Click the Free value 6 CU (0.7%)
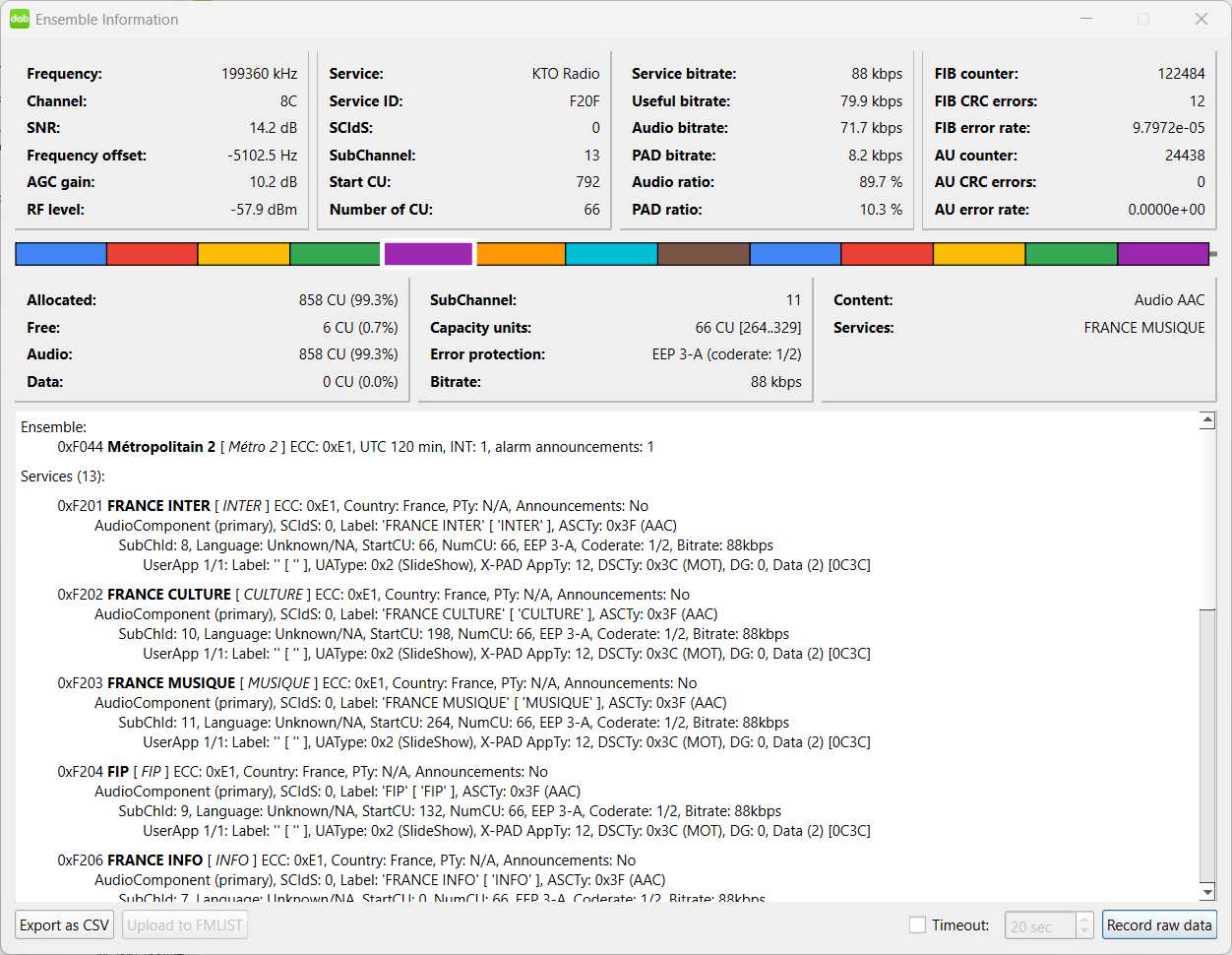The width and height of the screenshot is (1232, 955). coord(360,328)
